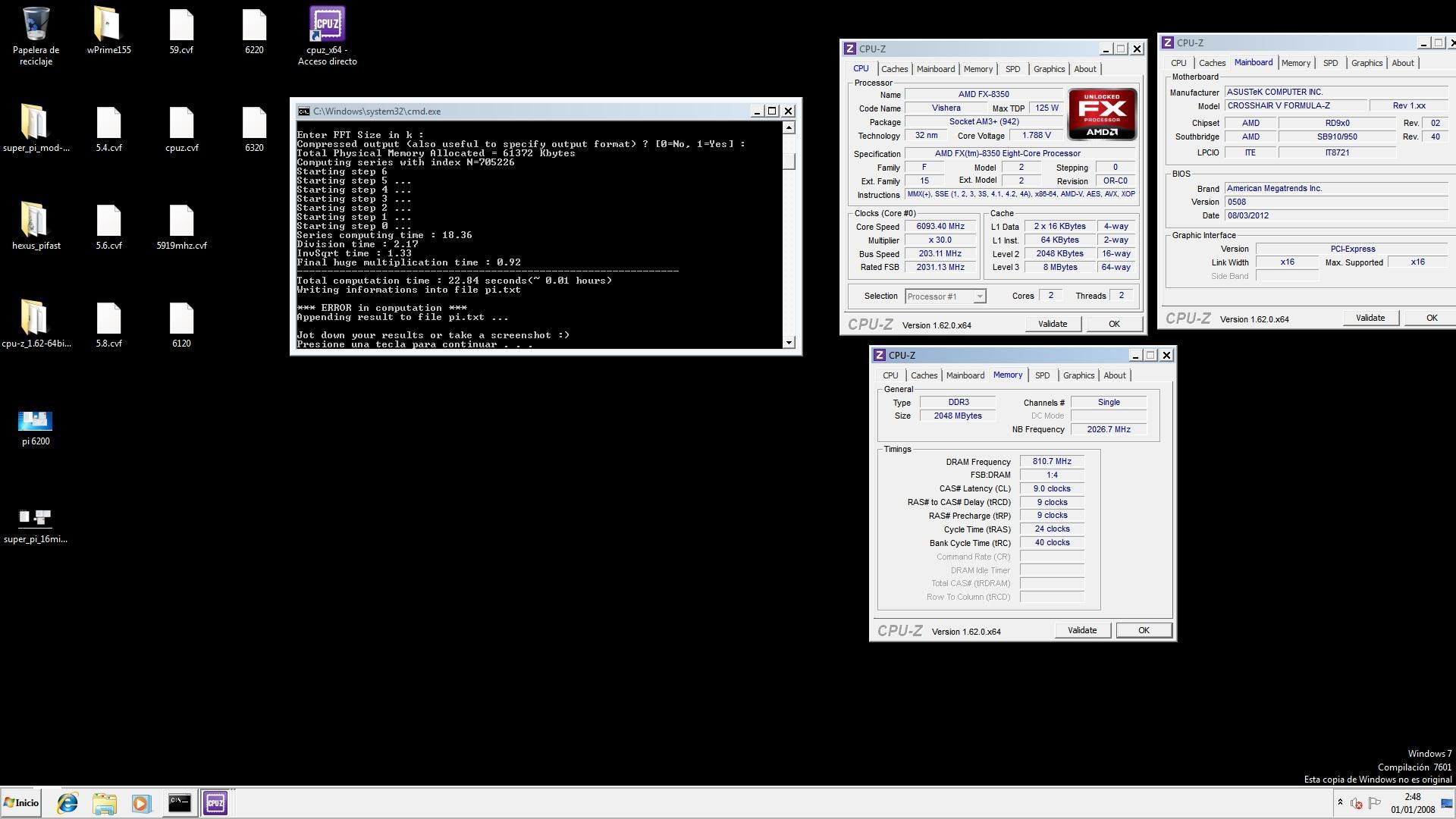
Task: Open the pi 6200 image file
Action: pyautogui.click(x=36, y=428)
